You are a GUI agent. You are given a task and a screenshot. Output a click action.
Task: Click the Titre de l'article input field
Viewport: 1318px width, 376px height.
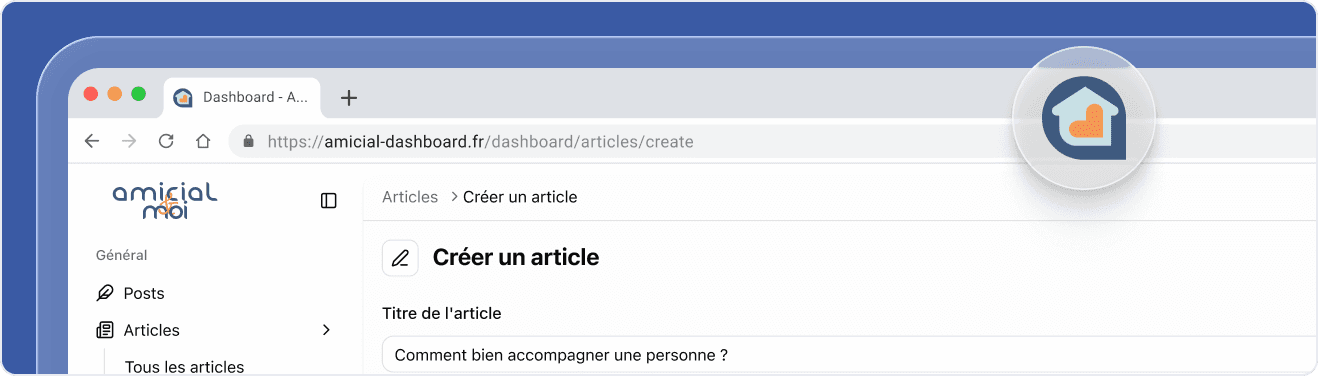(849, 355)
